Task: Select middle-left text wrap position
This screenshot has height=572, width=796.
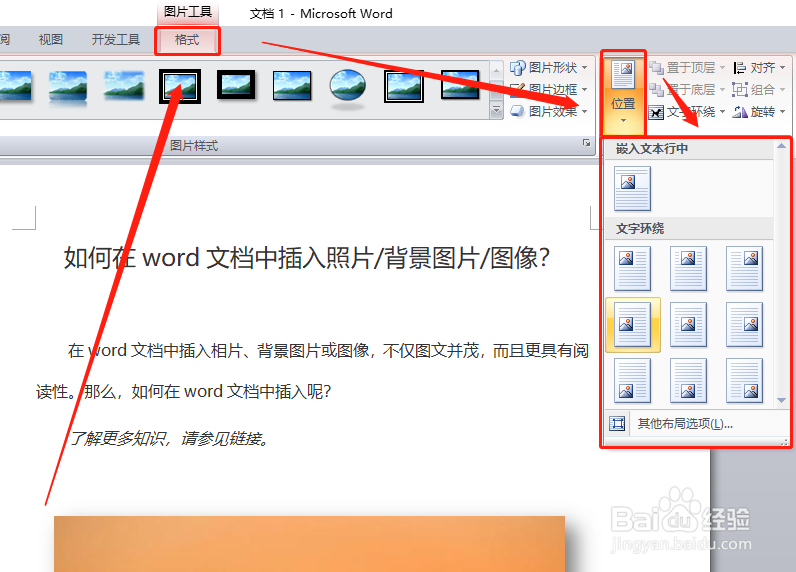Action: (x=633, y=325)
